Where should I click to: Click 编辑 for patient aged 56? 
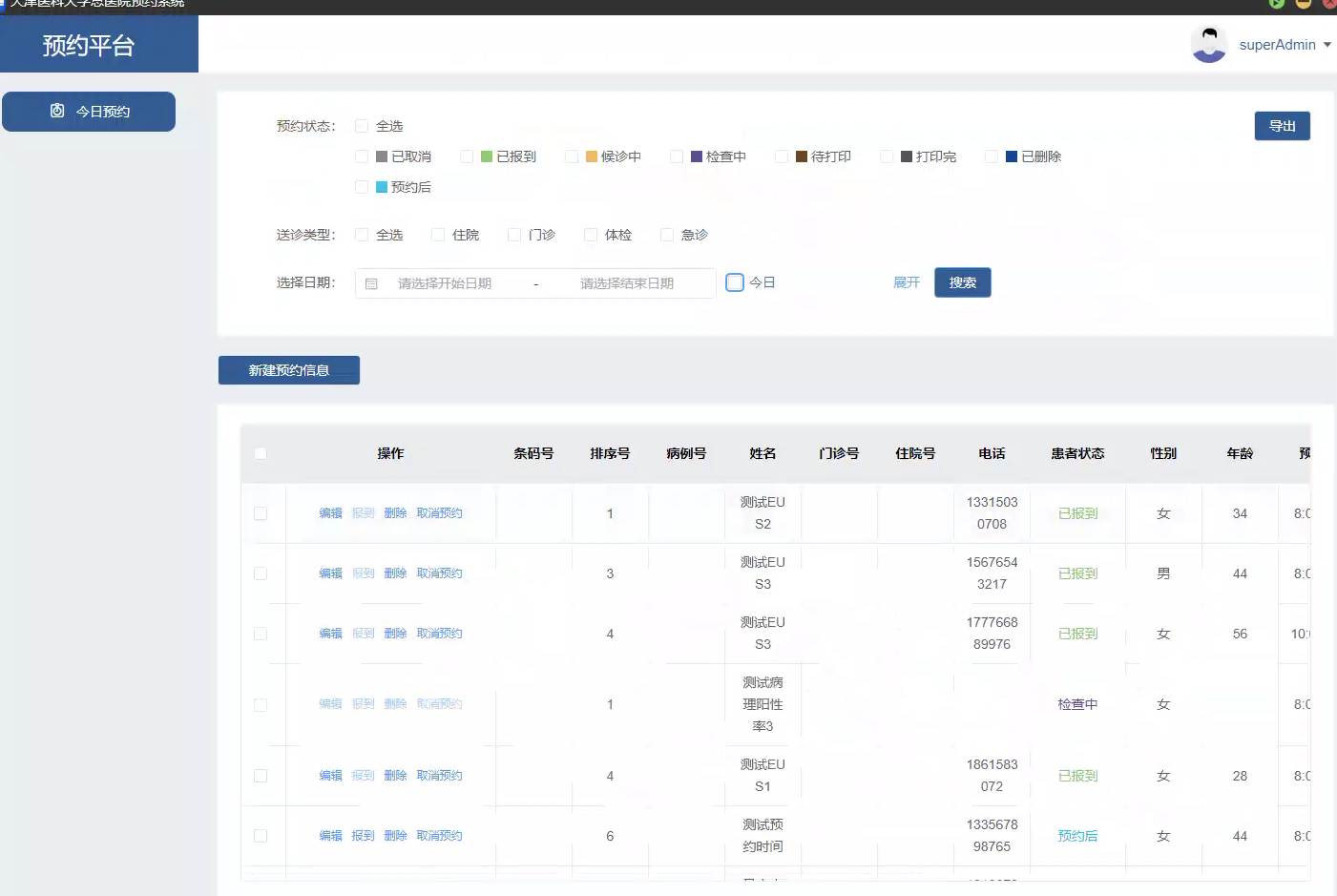click(x=330, y=634)
